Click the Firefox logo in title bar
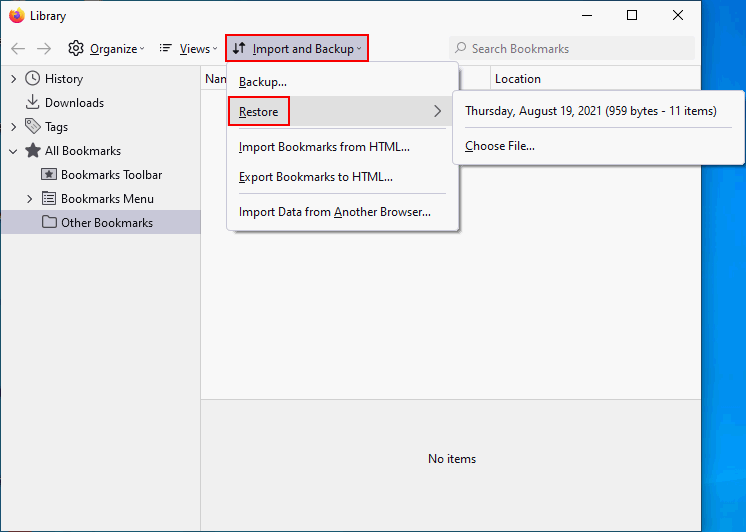Screen dimensions: 746x532 pyautogui.click(x=17, y=16)
